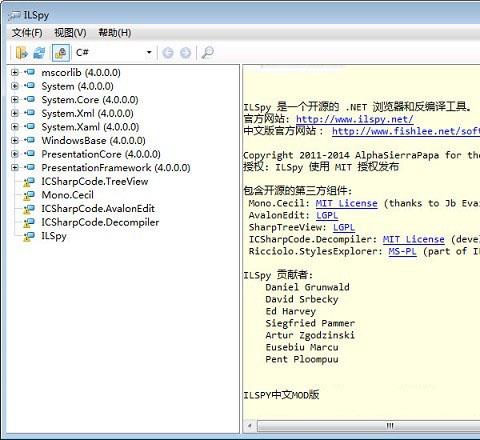Image resolution: width=480 pixels, height=440 pixels.
Task: Click the WindowsBase assembly icon
Action: [29, 140]
